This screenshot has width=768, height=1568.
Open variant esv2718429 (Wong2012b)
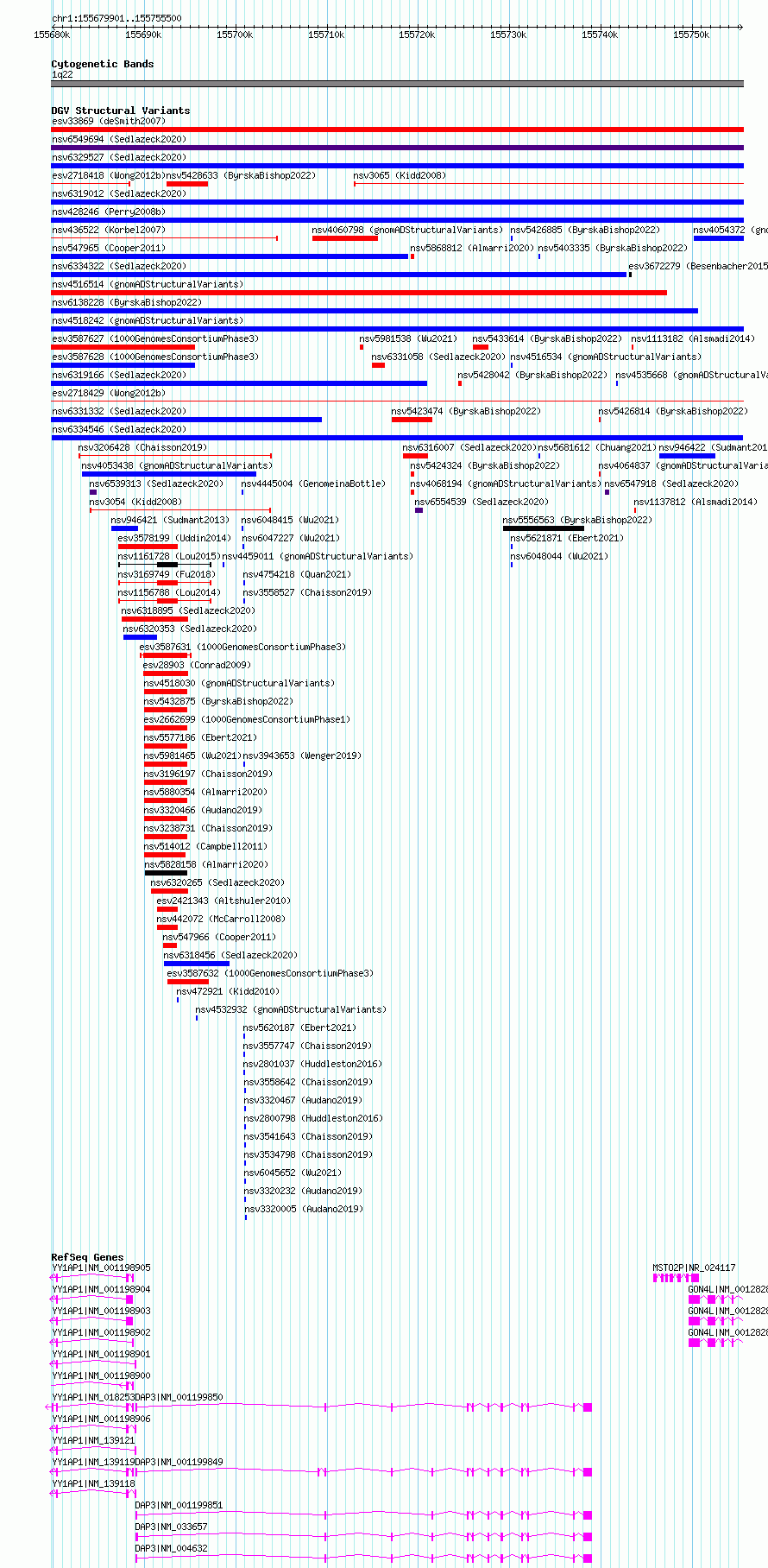[108, 393]
